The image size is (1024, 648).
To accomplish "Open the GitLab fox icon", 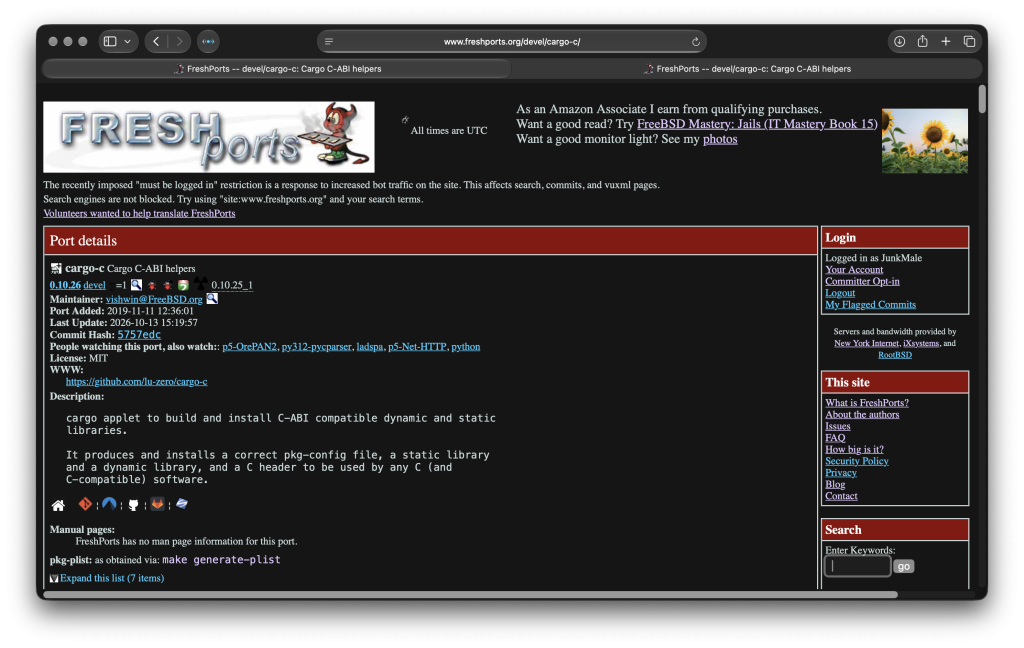I will click(x=157, y=504).
